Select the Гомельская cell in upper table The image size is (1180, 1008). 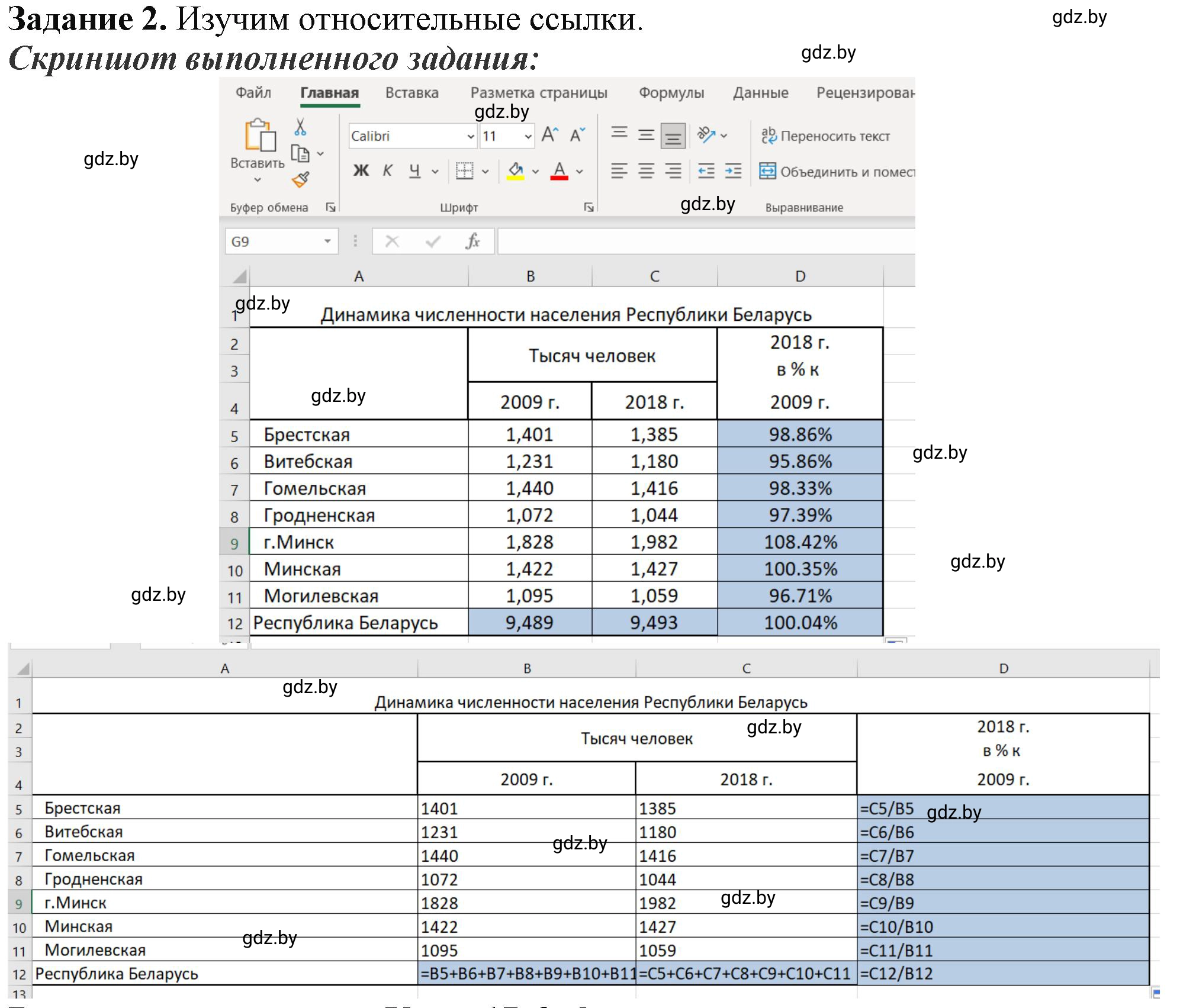(x=359, y=488)
